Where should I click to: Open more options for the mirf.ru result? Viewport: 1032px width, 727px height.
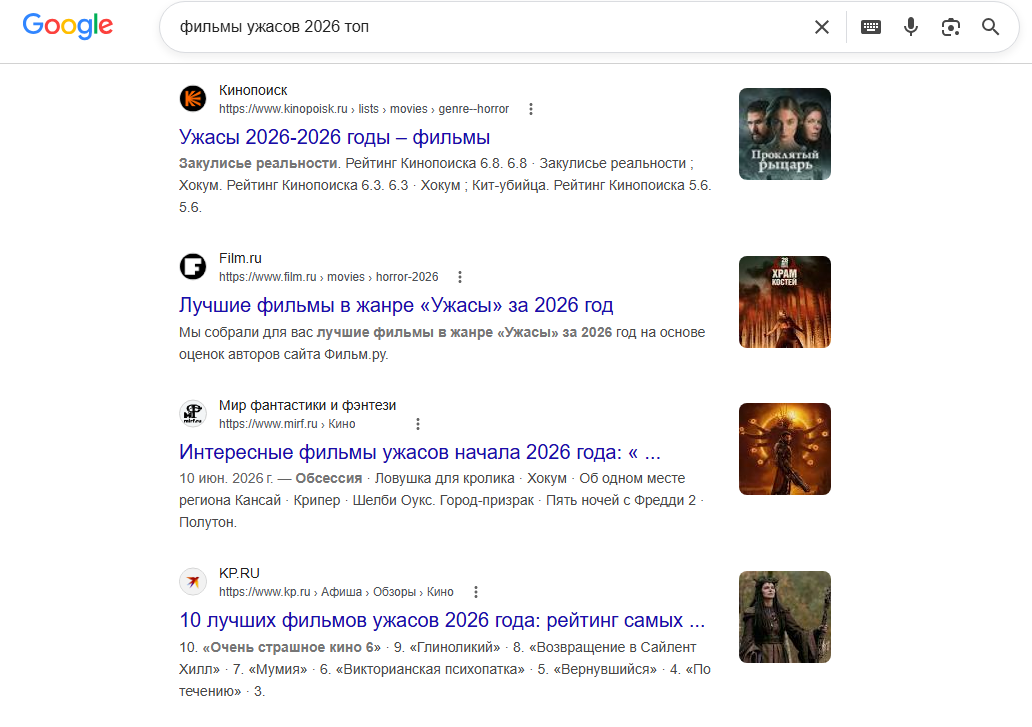point(418,424)
